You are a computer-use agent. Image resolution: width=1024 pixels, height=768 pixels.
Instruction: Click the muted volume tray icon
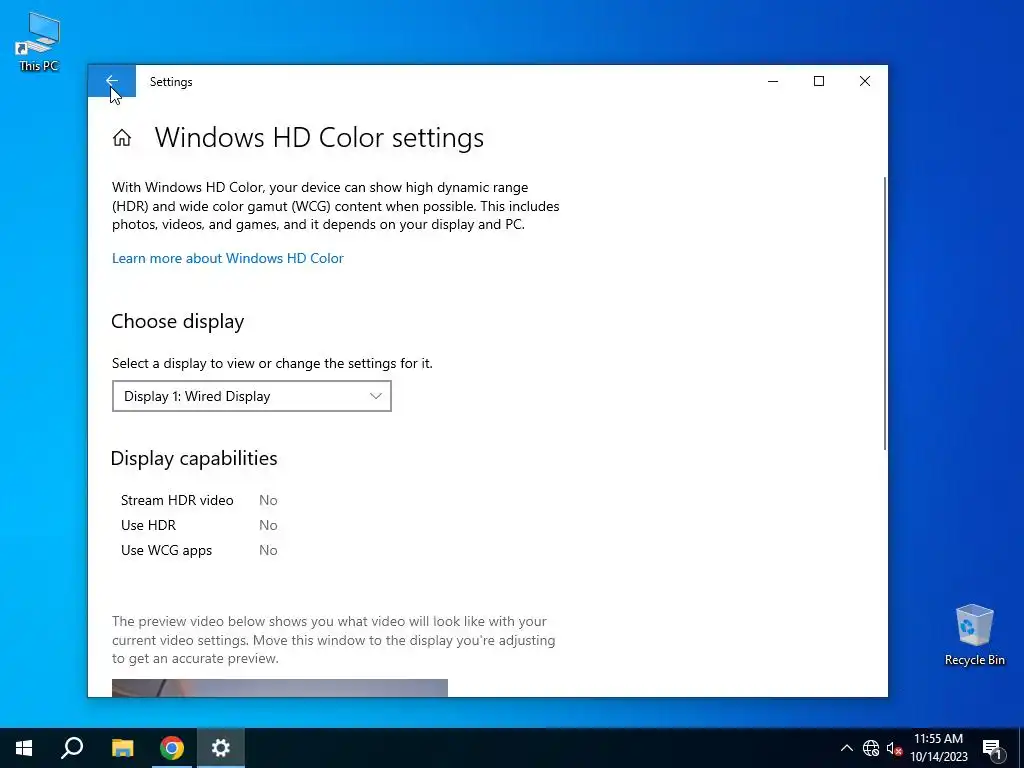tap(894, 748)
